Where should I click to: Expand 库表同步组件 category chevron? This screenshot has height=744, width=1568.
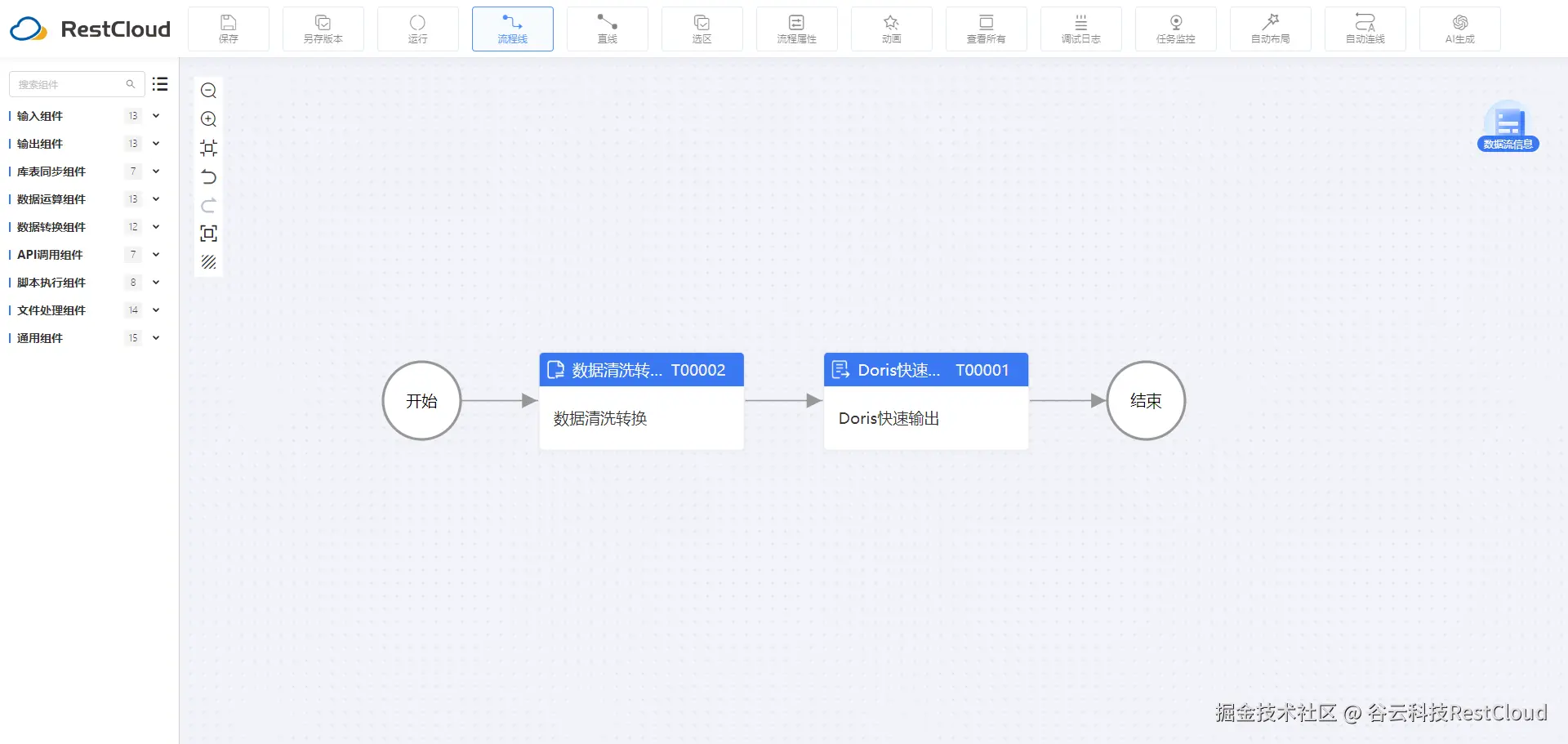(x=156, y=172)
